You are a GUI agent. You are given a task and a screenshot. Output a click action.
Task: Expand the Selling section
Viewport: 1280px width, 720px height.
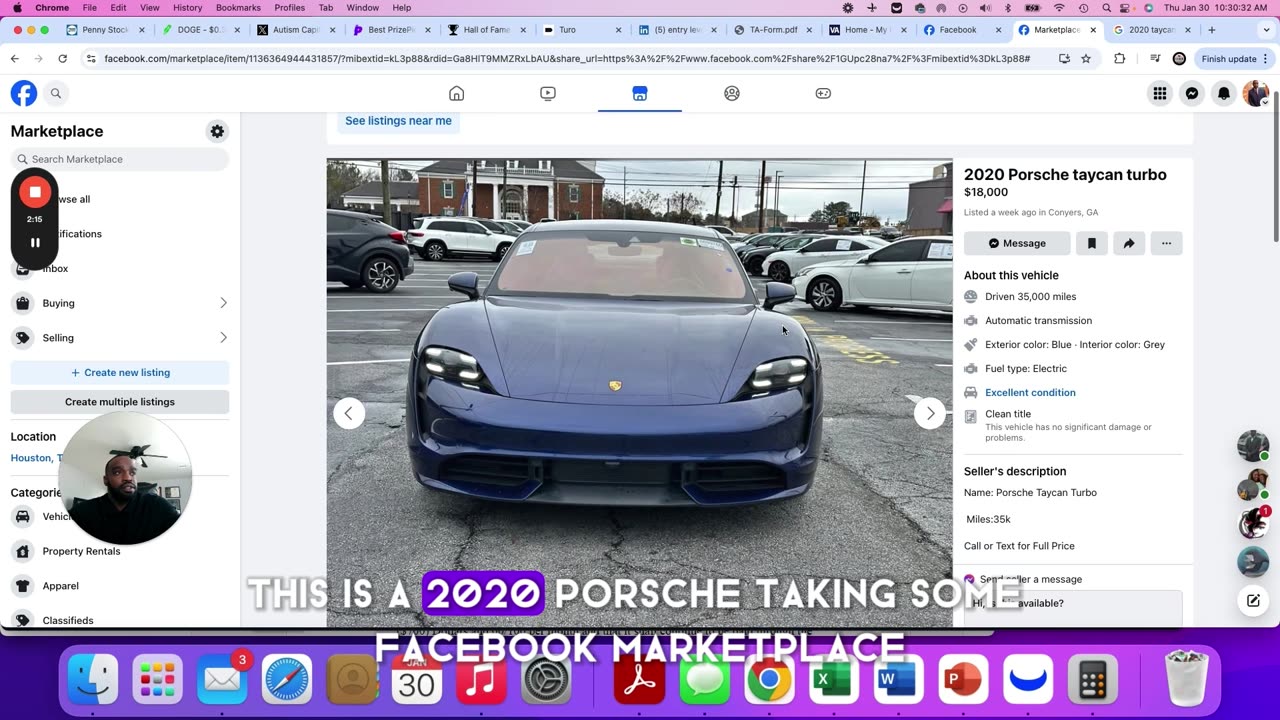pyautogui.click(x=120, y=338)
